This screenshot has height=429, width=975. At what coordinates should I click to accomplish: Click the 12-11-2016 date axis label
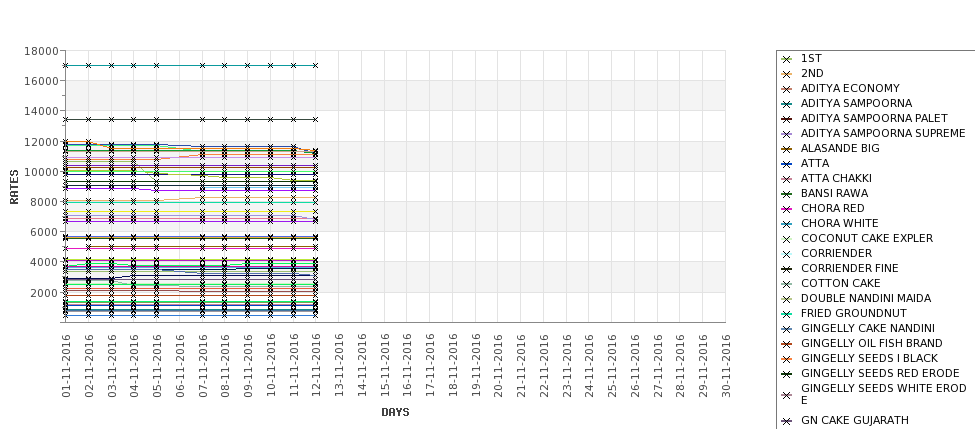tap(317, 366)
